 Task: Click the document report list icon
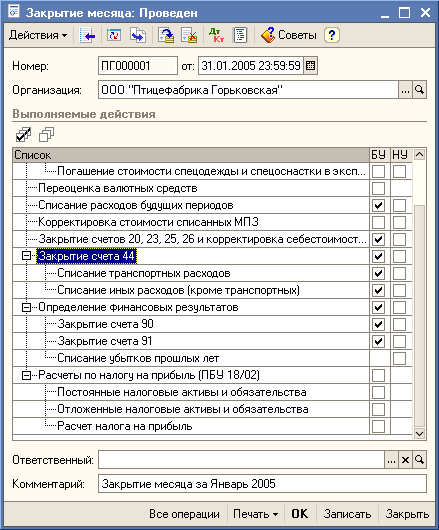tap(240, 35)
